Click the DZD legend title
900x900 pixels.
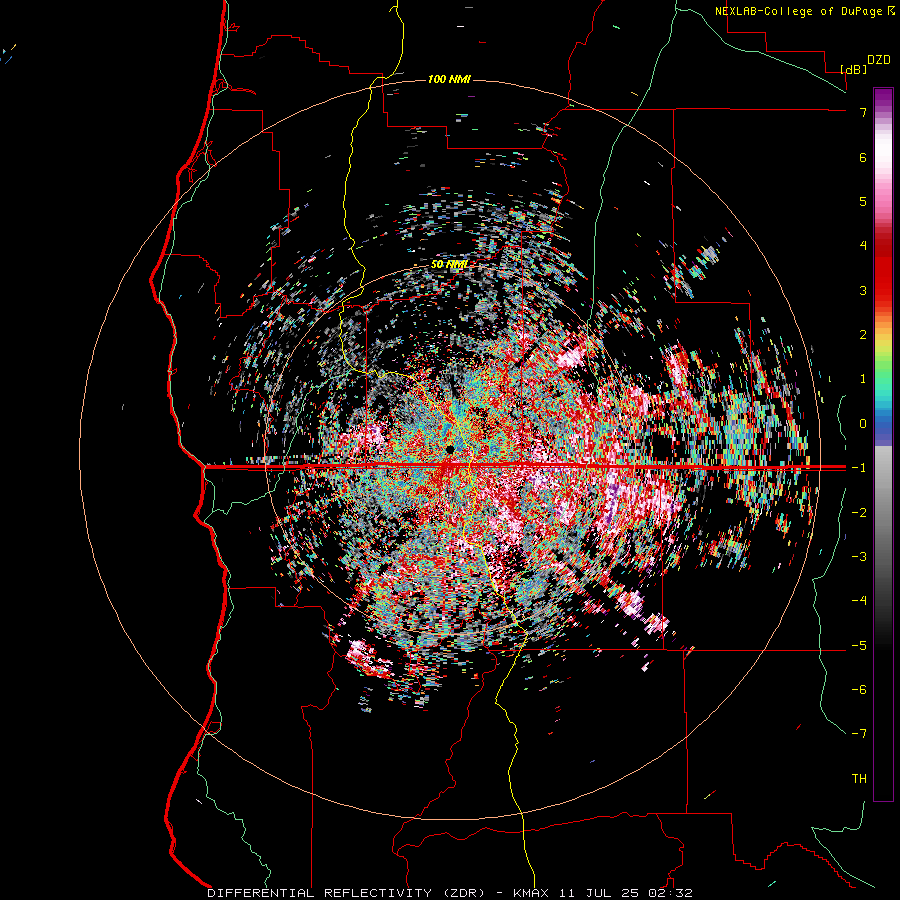click(879, 60)
